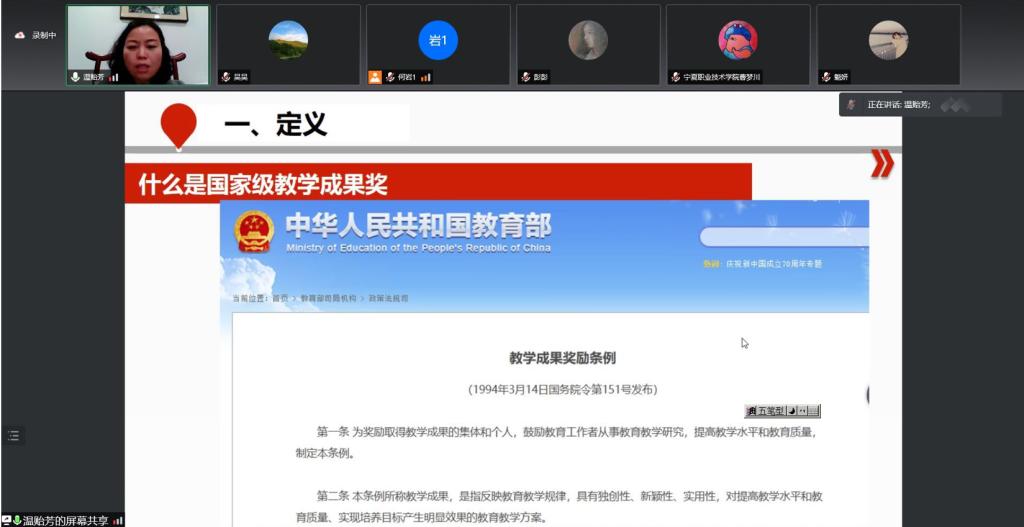Click the muted mic icon beside 彭彭
The image size is (1024, 527).
pyautogui.click(x=526, y=77)
